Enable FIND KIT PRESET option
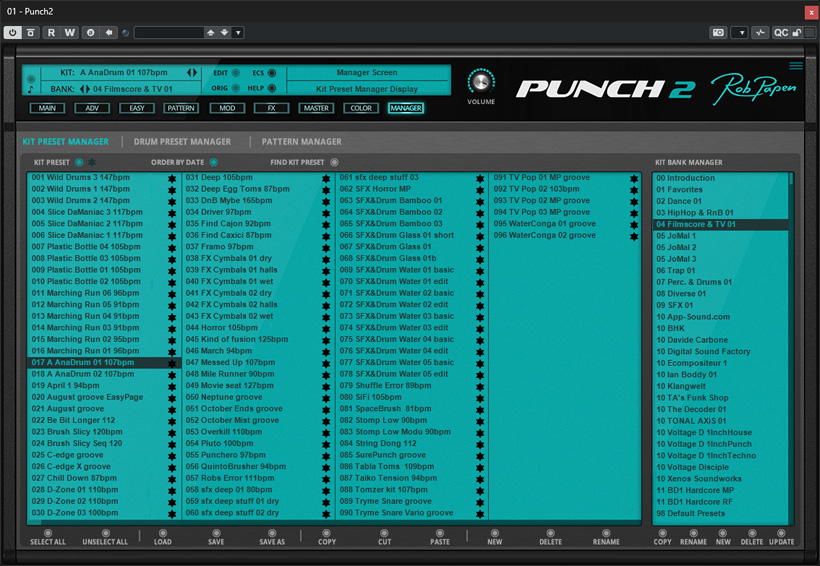 [334, 162]
